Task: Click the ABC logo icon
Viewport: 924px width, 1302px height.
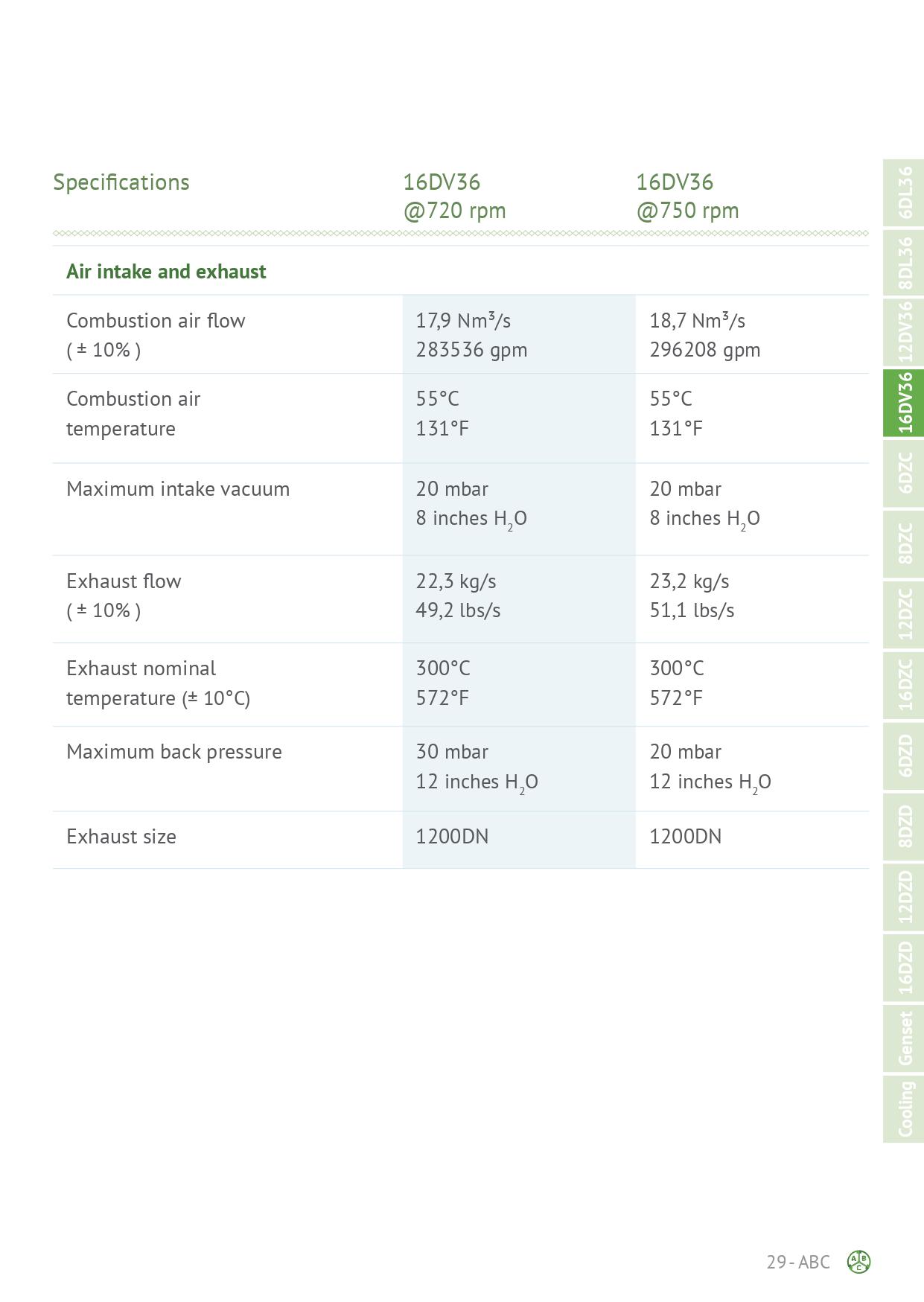Action: click(859, 1262)
